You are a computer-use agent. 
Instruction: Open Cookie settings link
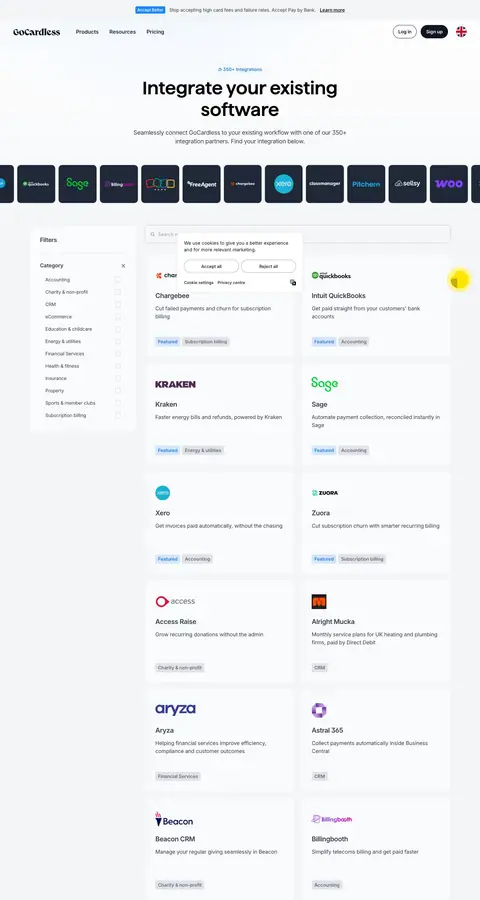[199, 283]
